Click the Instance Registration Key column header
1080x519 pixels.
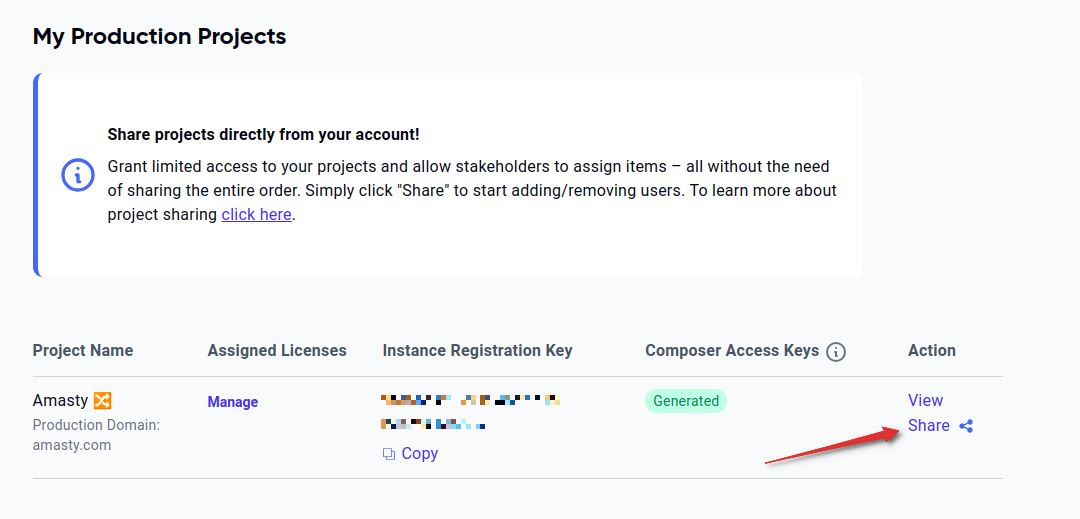click(477, 350)
